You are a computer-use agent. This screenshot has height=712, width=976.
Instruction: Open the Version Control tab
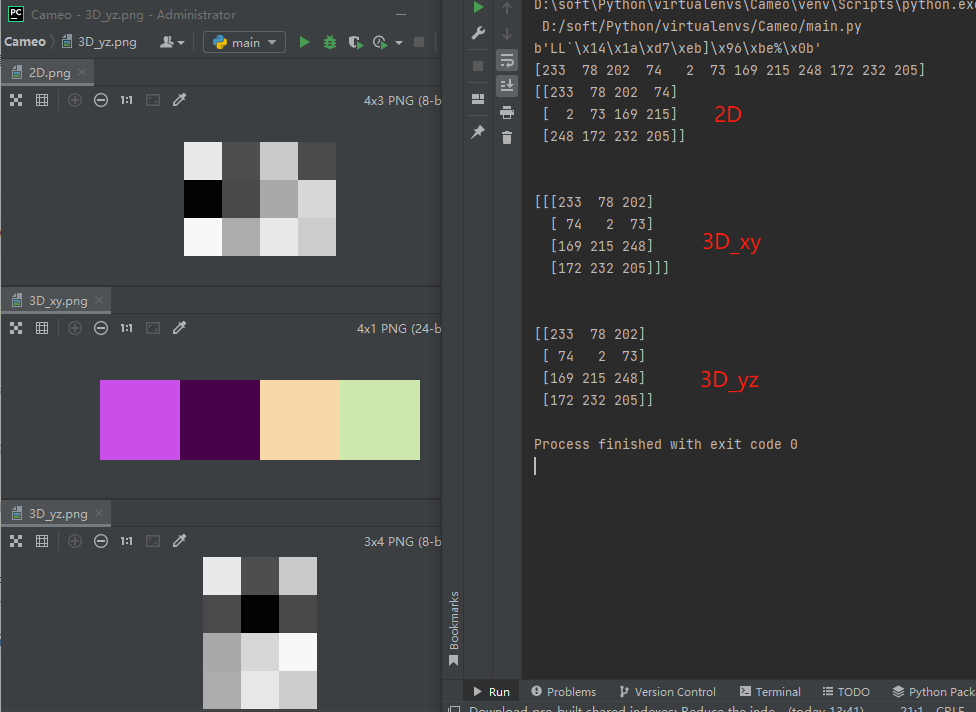pyautogui.click(x=667, y=691)
